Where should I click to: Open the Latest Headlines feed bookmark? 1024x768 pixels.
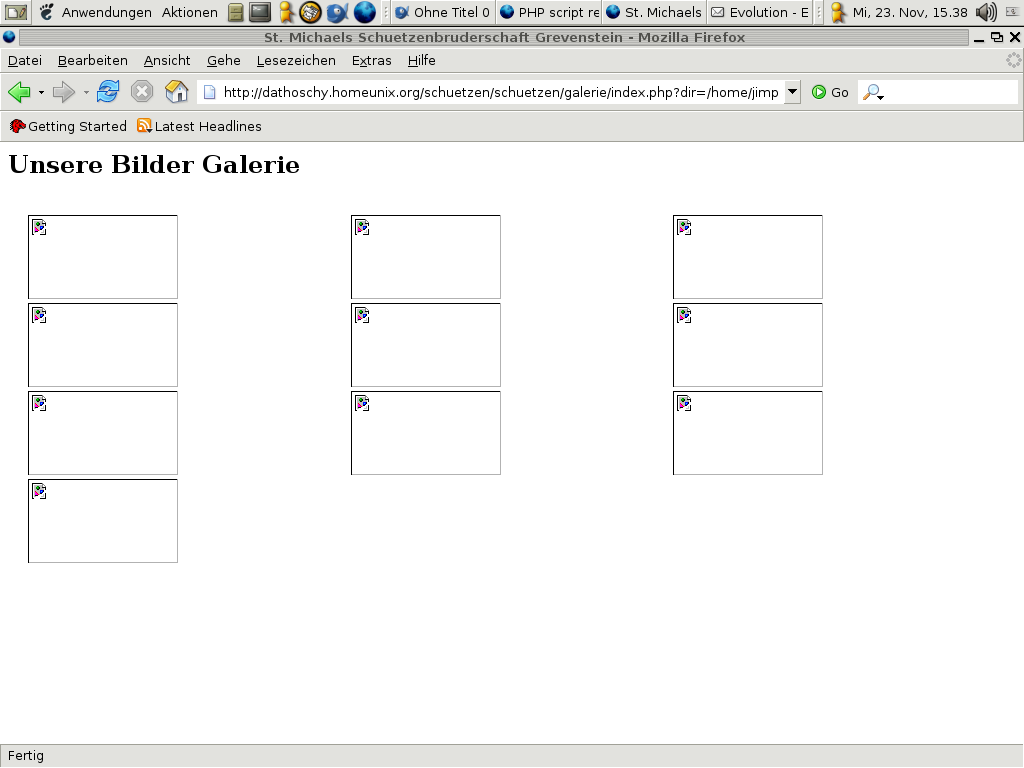click(x=199, y=126)
